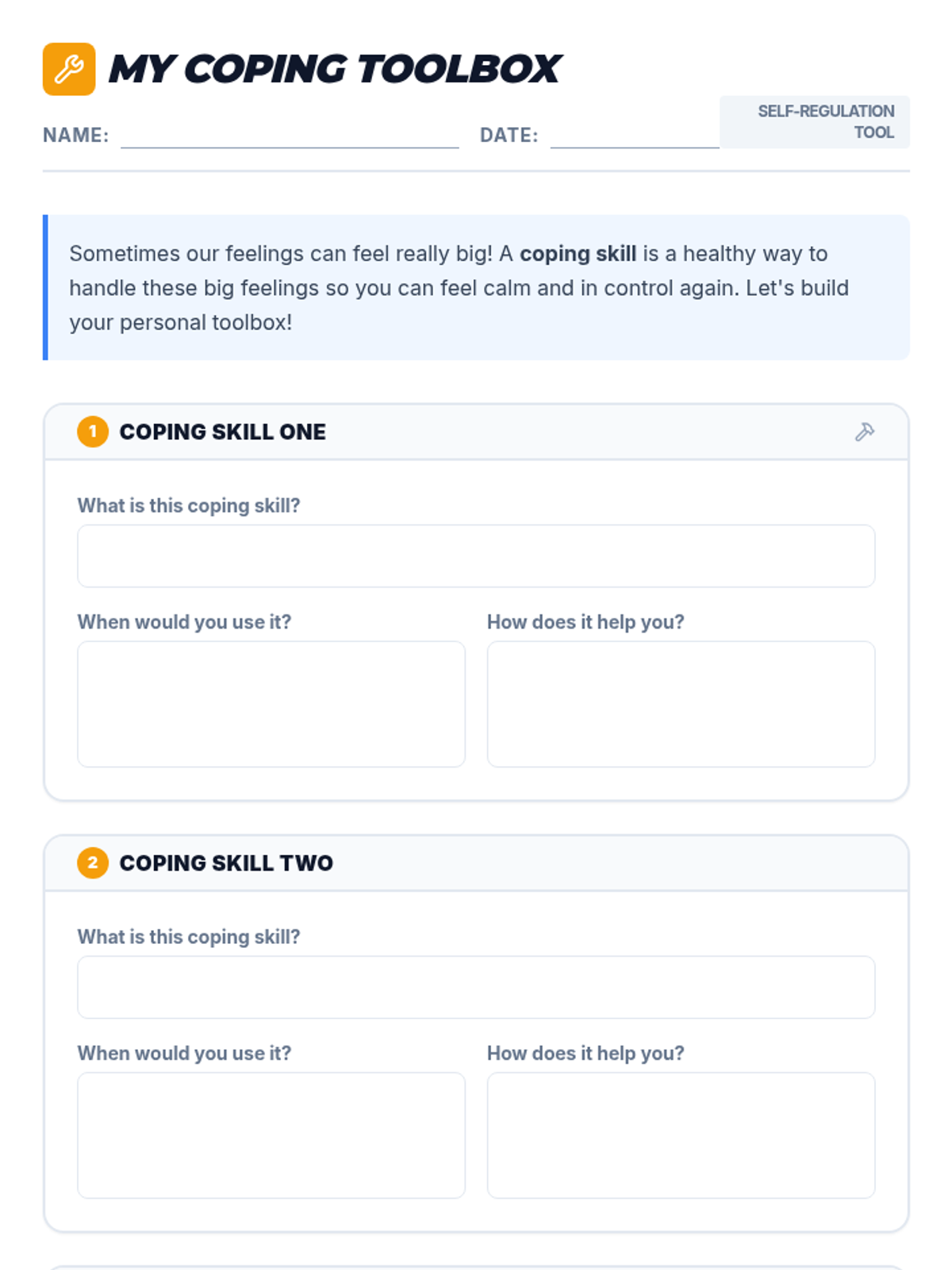The height and width of the screenshot is (1270, 952).
Task: Select the orange number 2 badge
Action: [93, 863]
